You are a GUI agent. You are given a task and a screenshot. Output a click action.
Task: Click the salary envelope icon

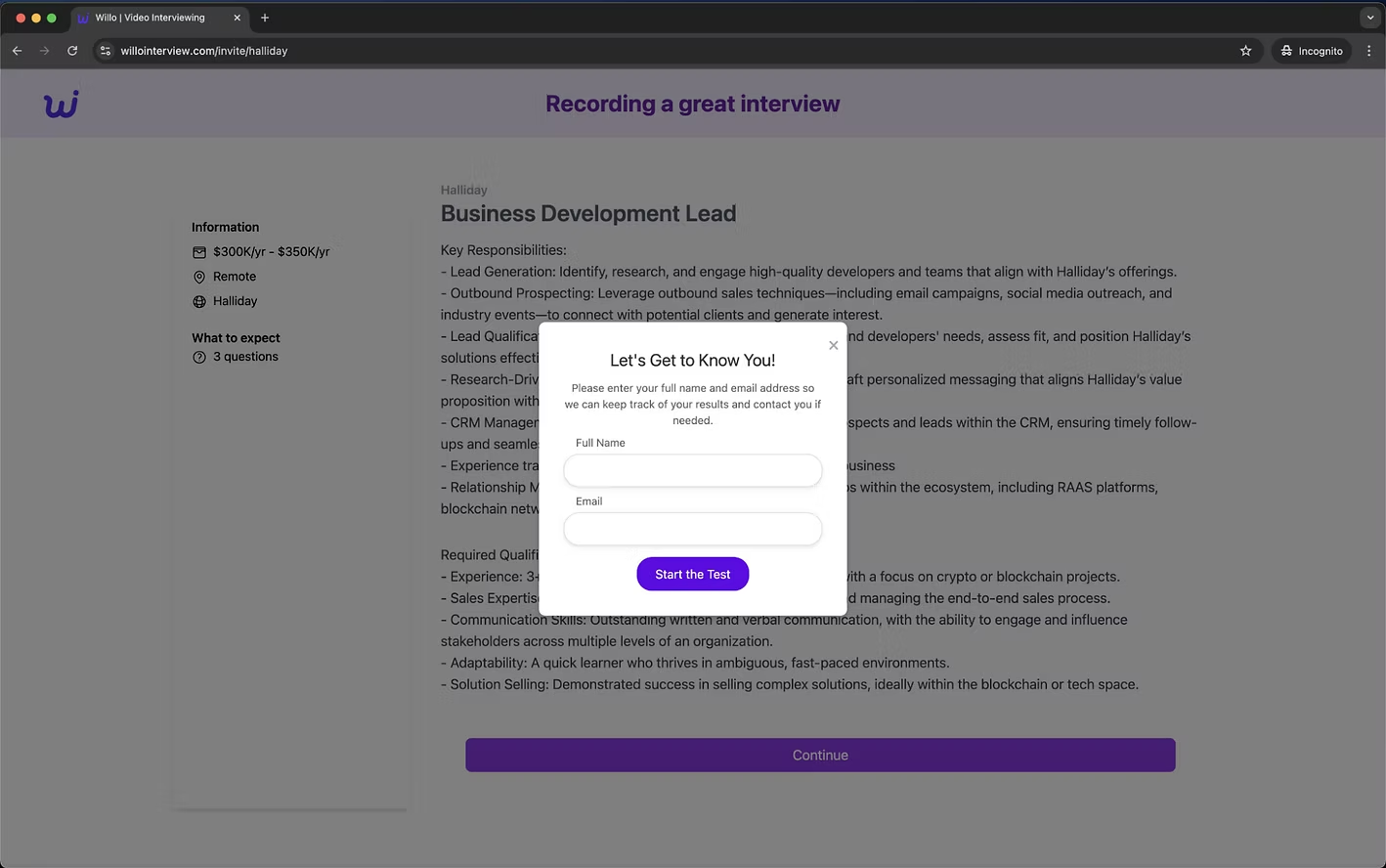click(198, 251)
